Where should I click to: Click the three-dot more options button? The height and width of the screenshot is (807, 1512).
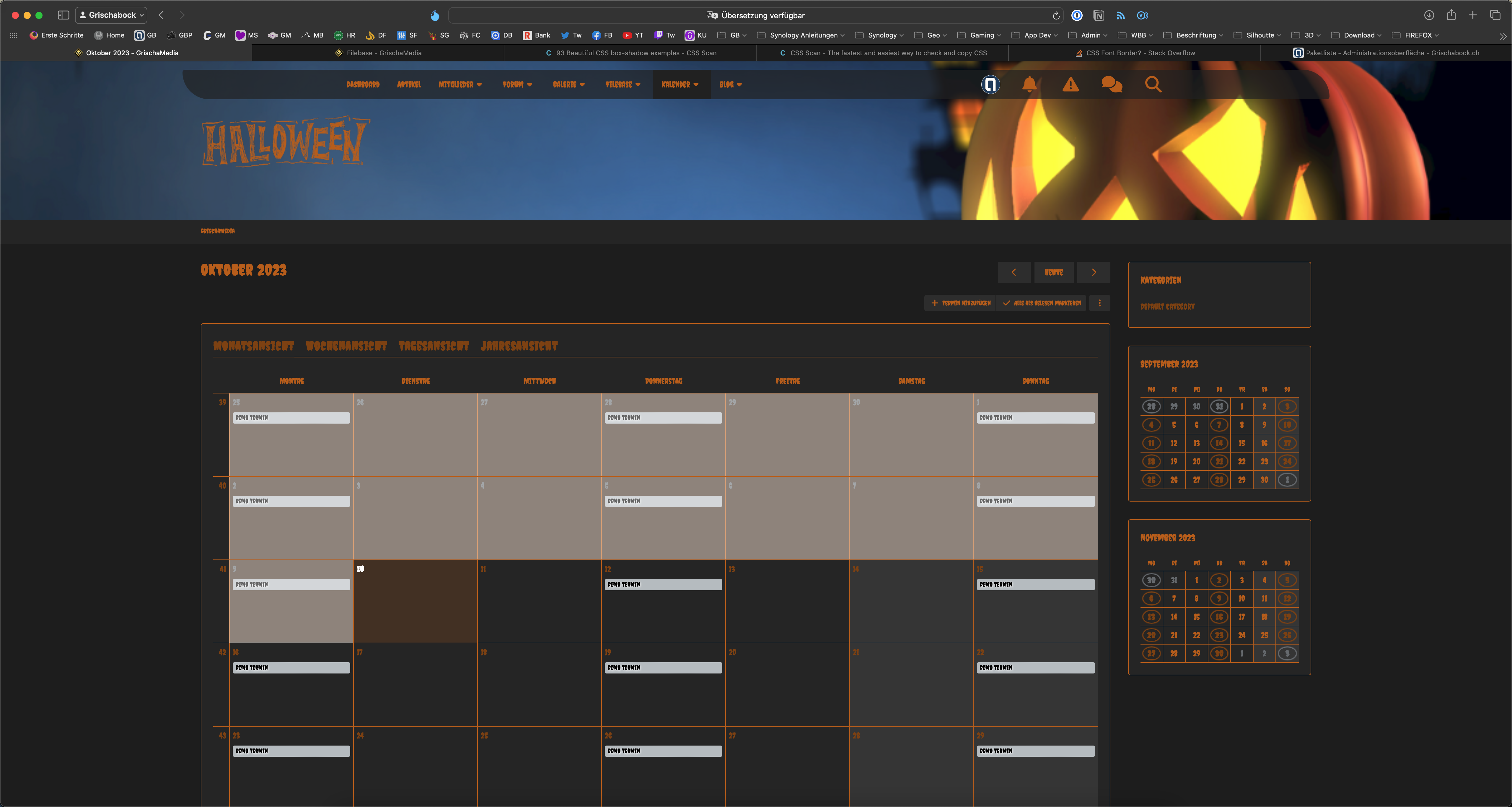[1099, 303]
